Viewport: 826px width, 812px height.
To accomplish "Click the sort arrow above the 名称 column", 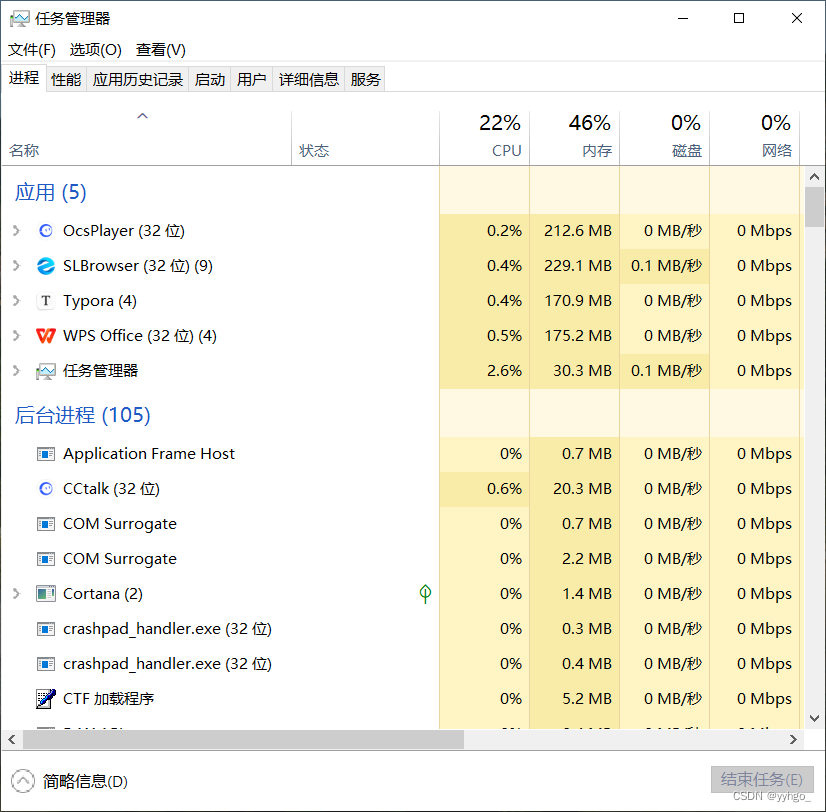I will click(142, 116).
